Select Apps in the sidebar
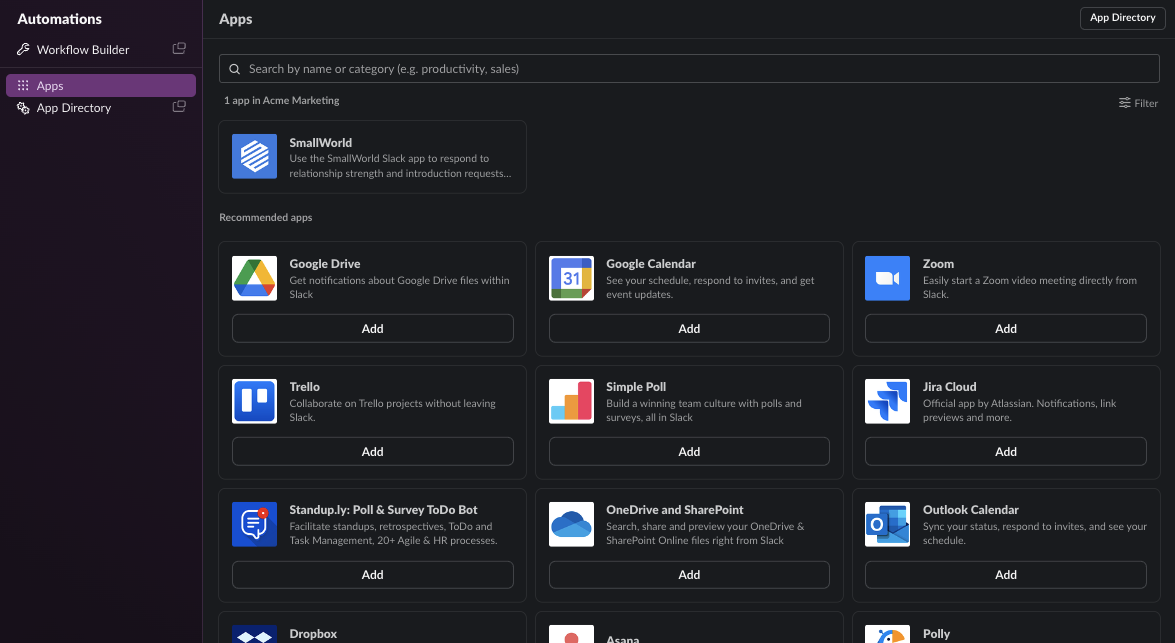The image size is (1175, 643). (50, 86)
